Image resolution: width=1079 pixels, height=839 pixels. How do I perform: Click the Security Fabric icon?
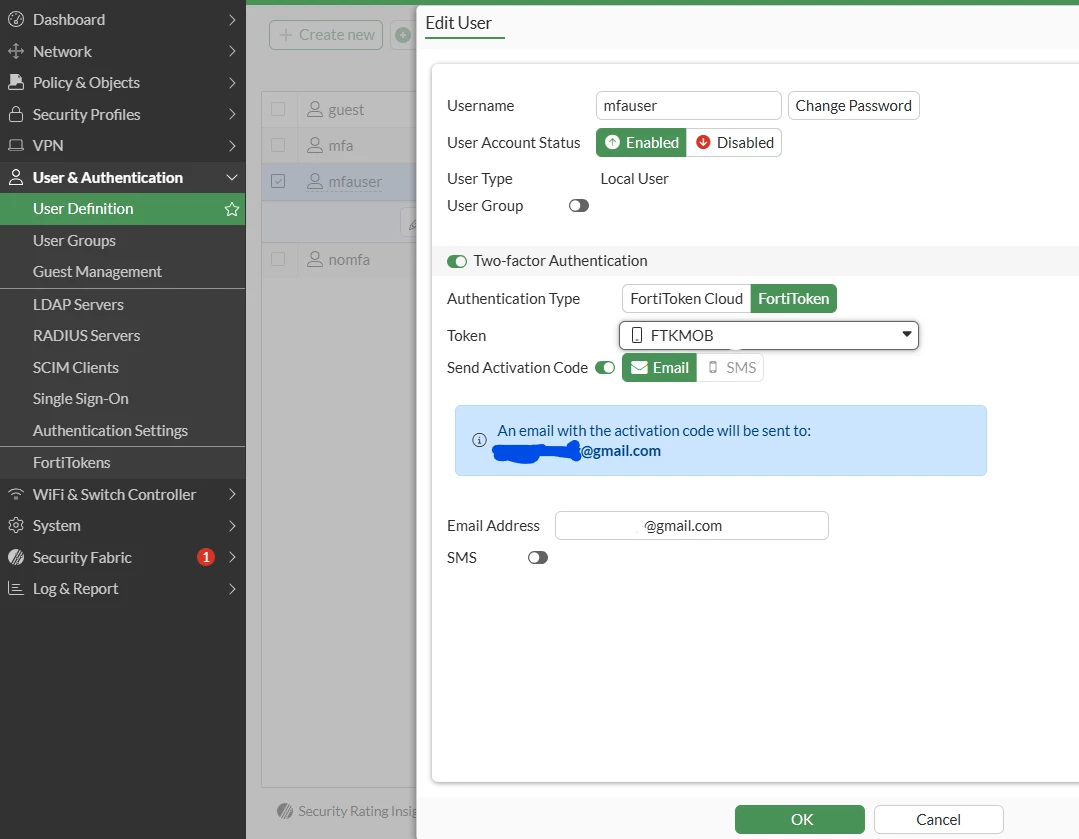[16, 557]
